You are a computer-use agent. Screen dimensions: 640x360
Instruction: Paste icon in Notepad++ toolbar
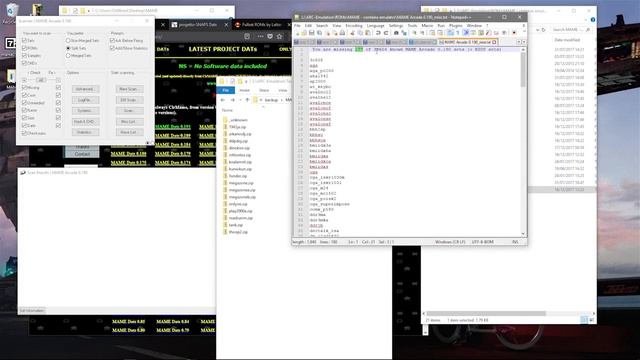pos(368,33)
